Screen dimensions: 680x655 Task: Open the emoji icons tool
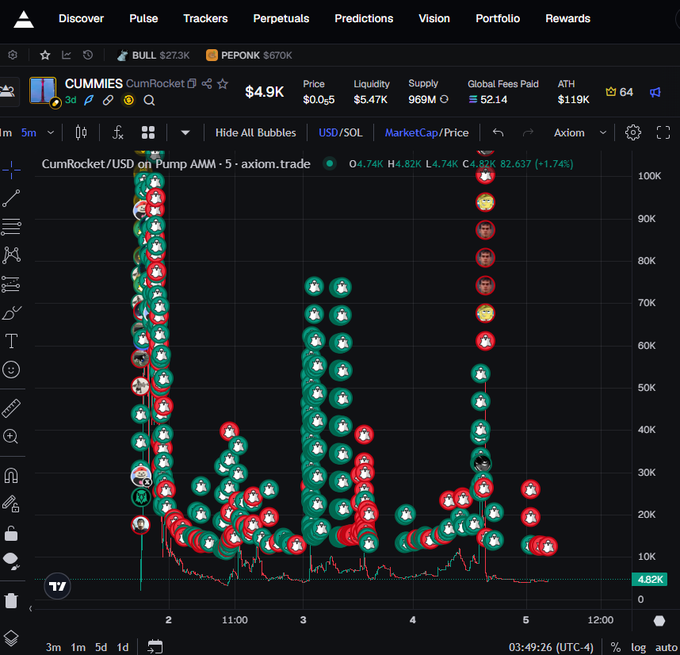pos(11,370)
